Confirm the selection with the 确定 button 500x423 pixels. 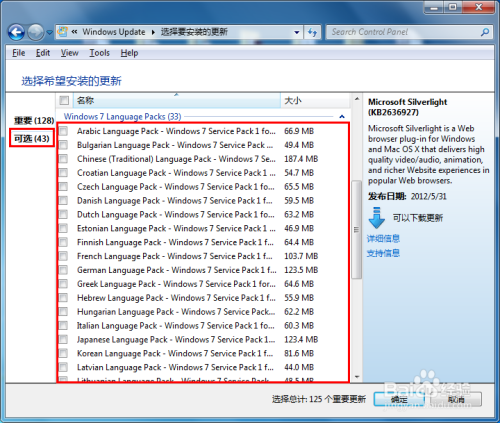click(x=399, y=399)
